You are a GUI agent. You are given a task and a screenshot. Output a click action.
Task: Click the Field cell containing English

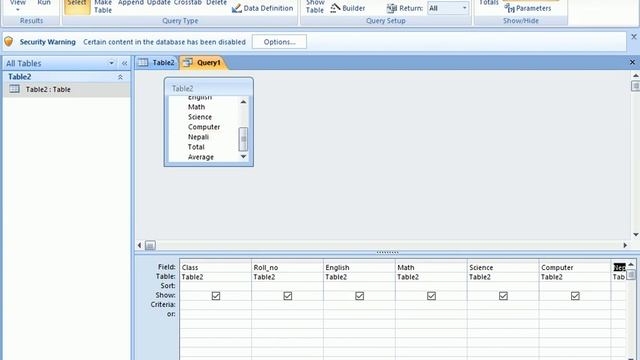pyautogui.click(x=359, y=267)
